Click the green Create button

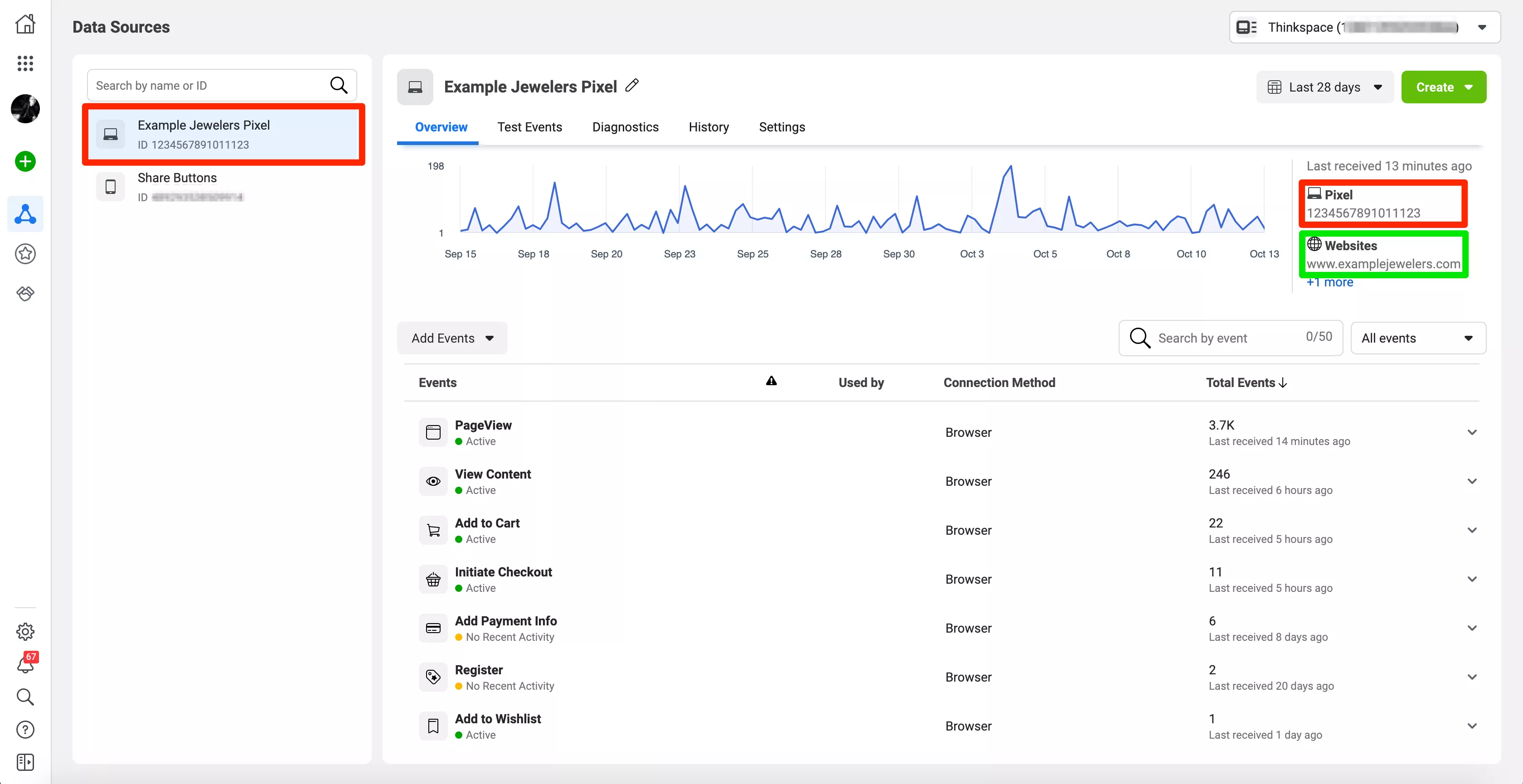[x=1443, y=87]
